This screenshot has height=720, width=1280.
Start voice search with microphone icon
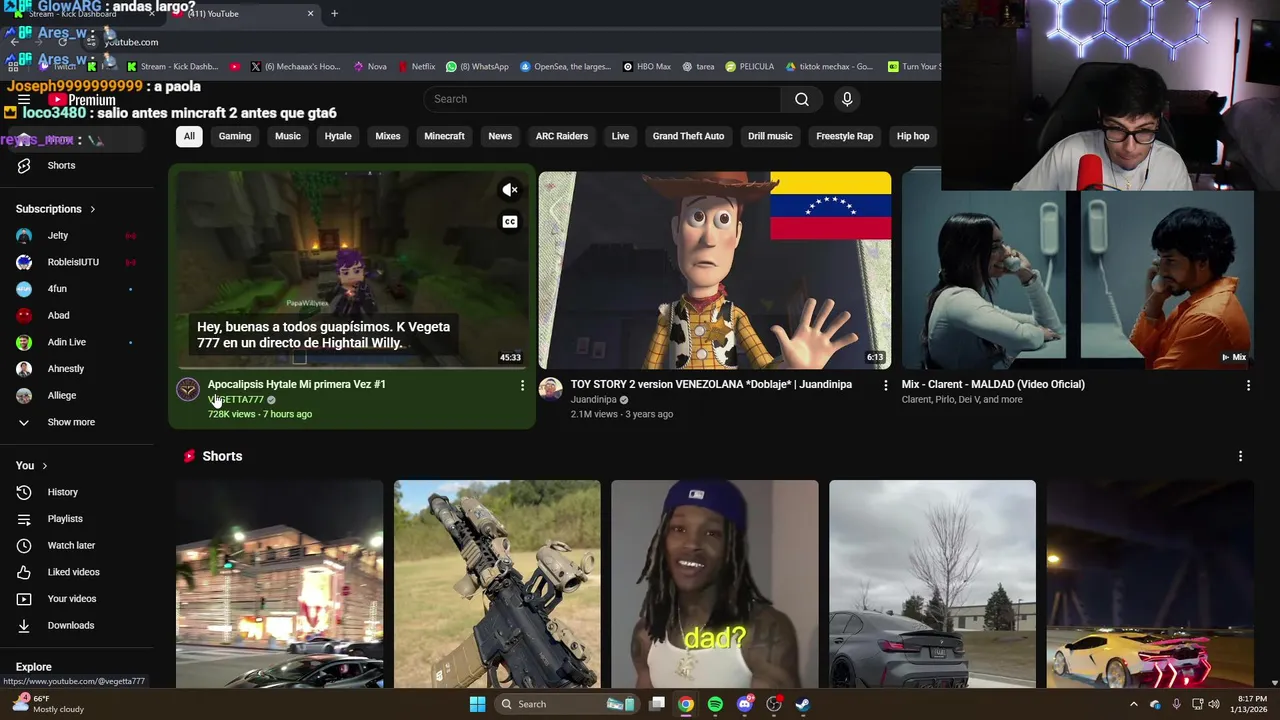tap(847, 99)
